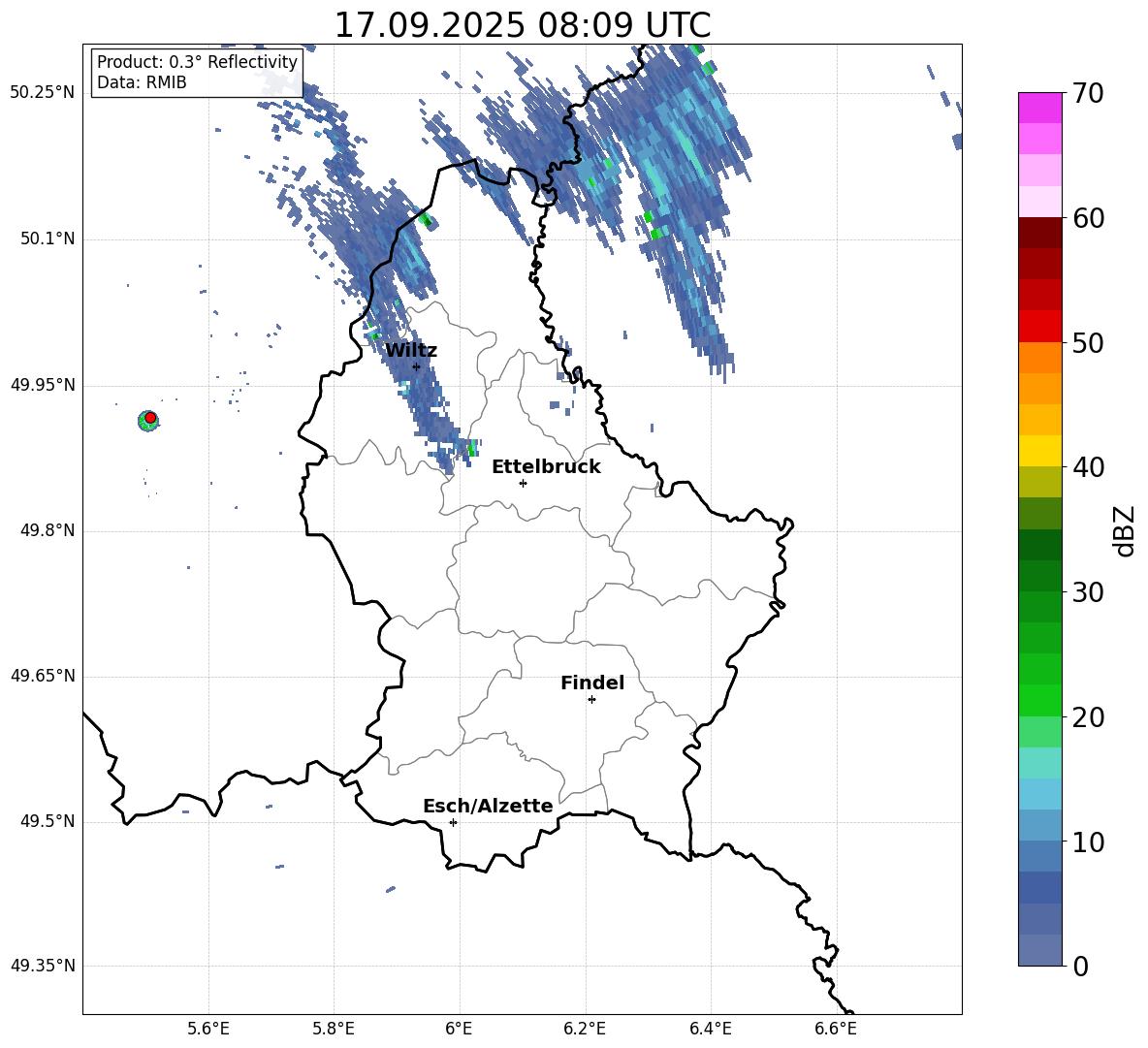Click the 5.6°E longitude tick label
The height and width of the screenshot is (1048, 1148).
pyautogui.click(x=208, y=1029)
